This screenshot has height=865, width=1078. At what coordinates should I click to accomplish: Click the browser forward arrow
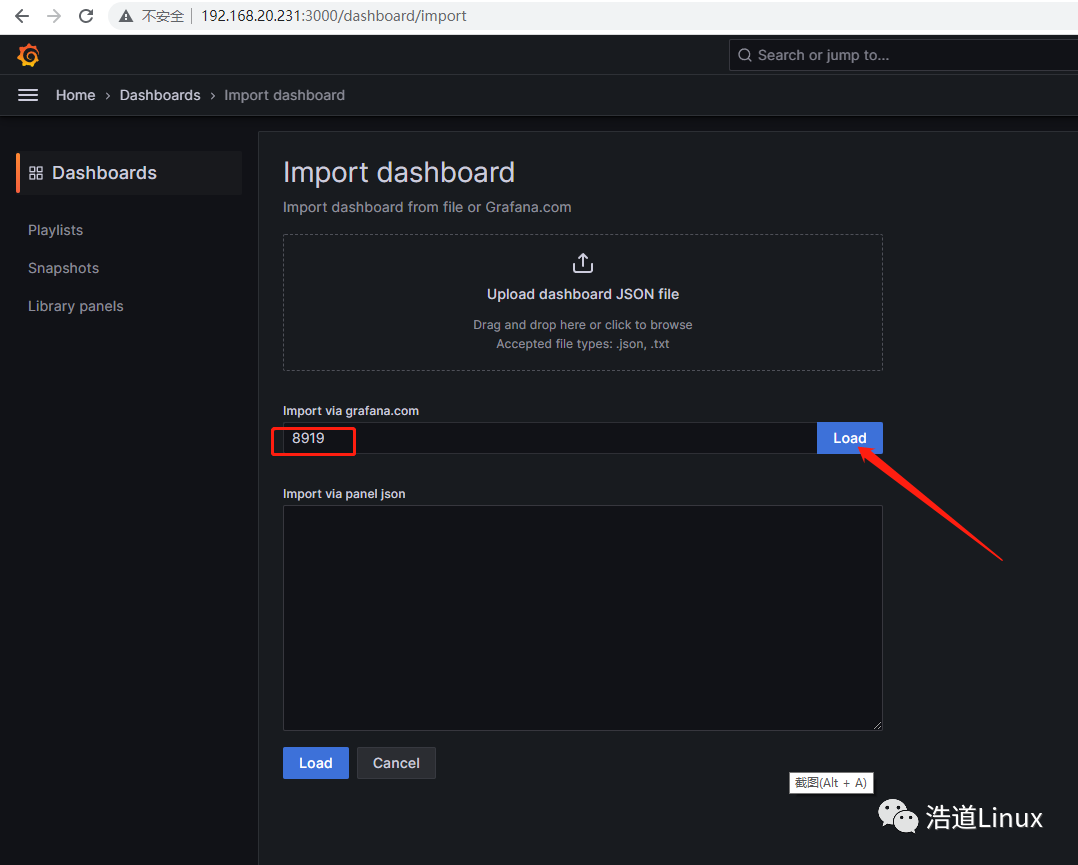(54, 16)
